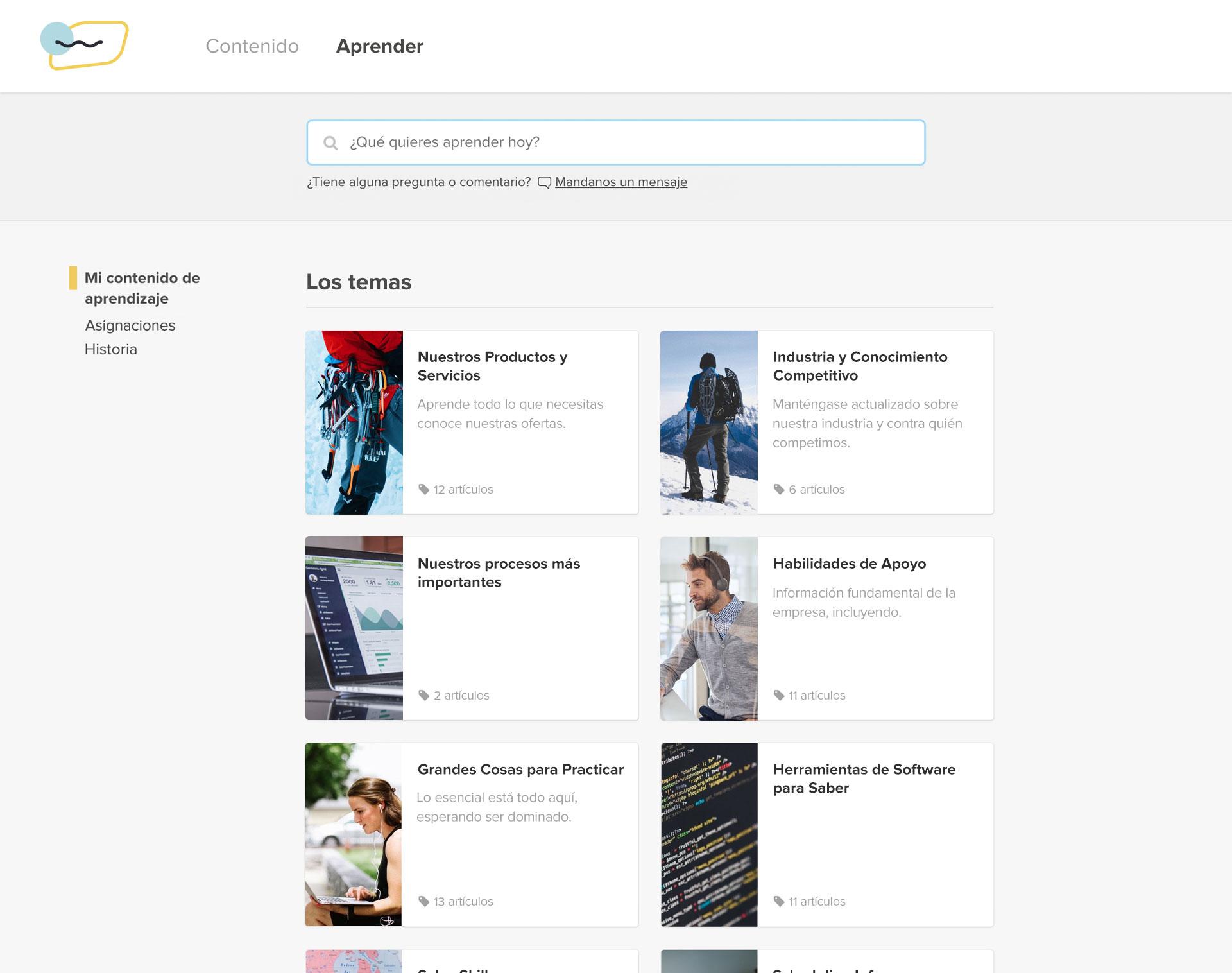
Task: Open the Contenido tab
Action: [x=252, y=46]
